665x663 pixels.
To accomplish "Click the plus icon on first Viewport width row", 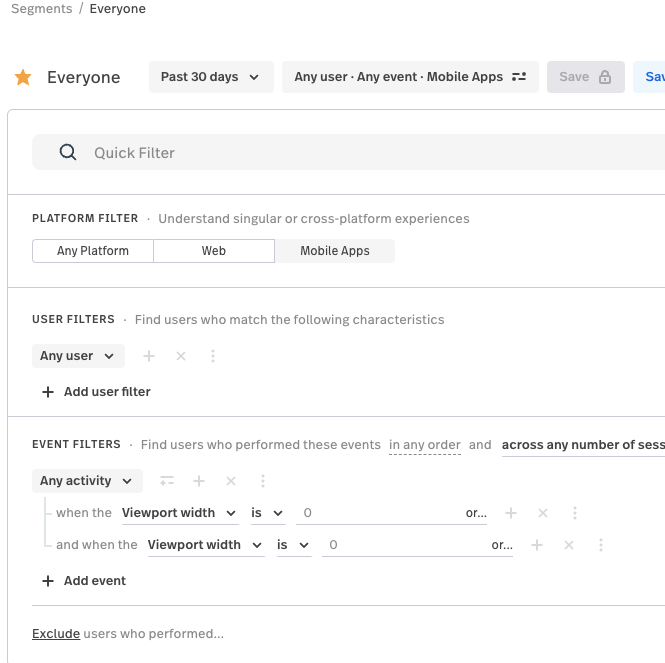I will [511, 513].
